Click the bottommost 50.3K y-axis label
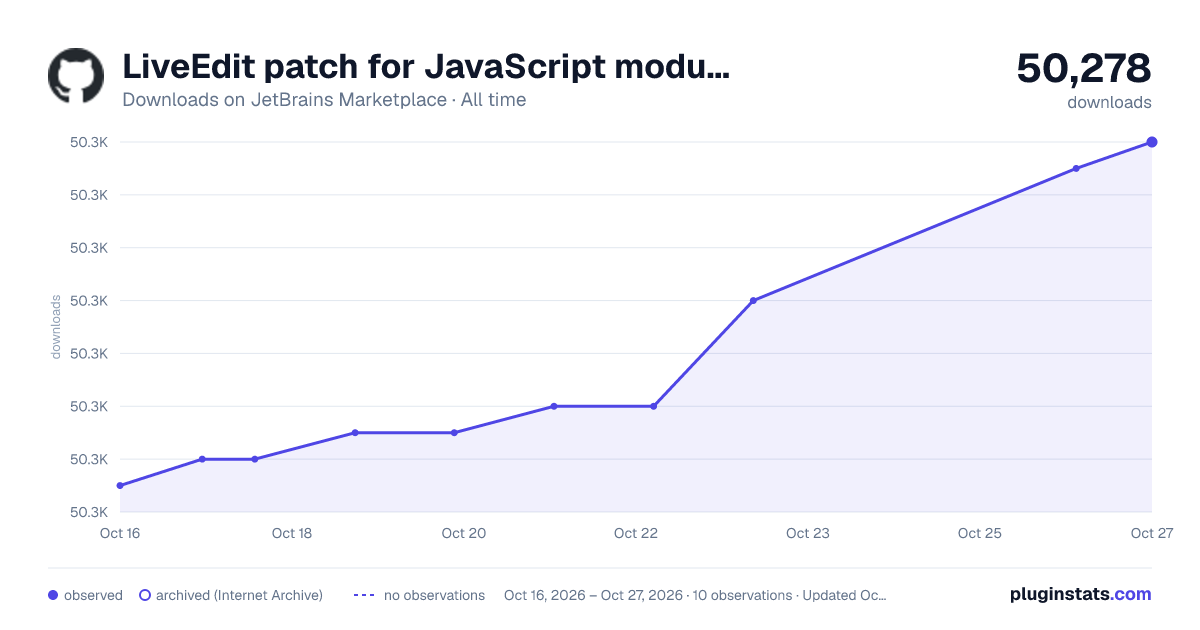 click(x=88, y=512)
